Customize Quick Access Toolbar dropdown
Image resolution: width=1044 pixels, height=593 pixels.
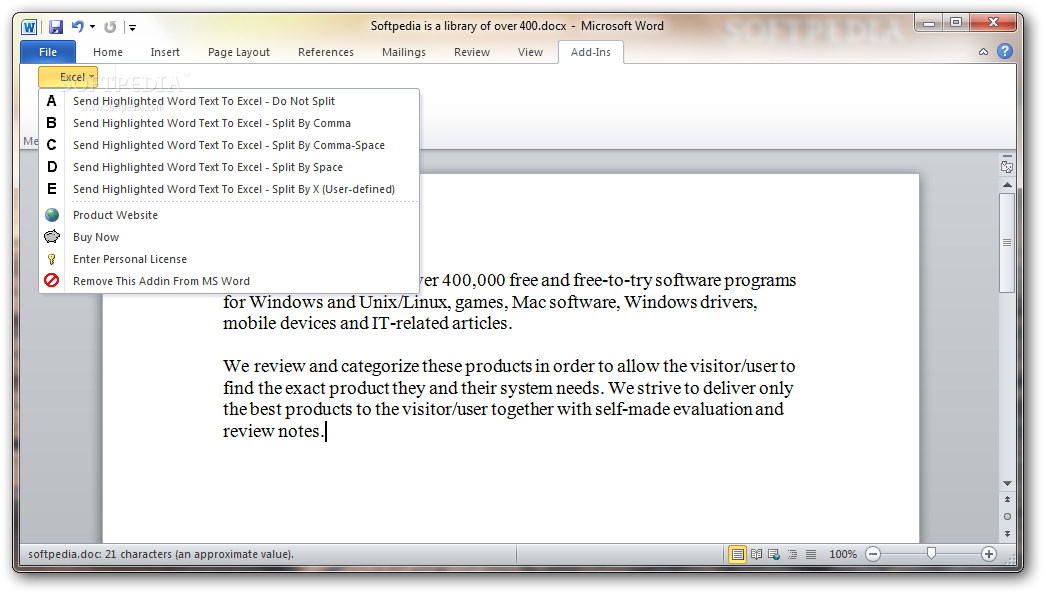132,27
